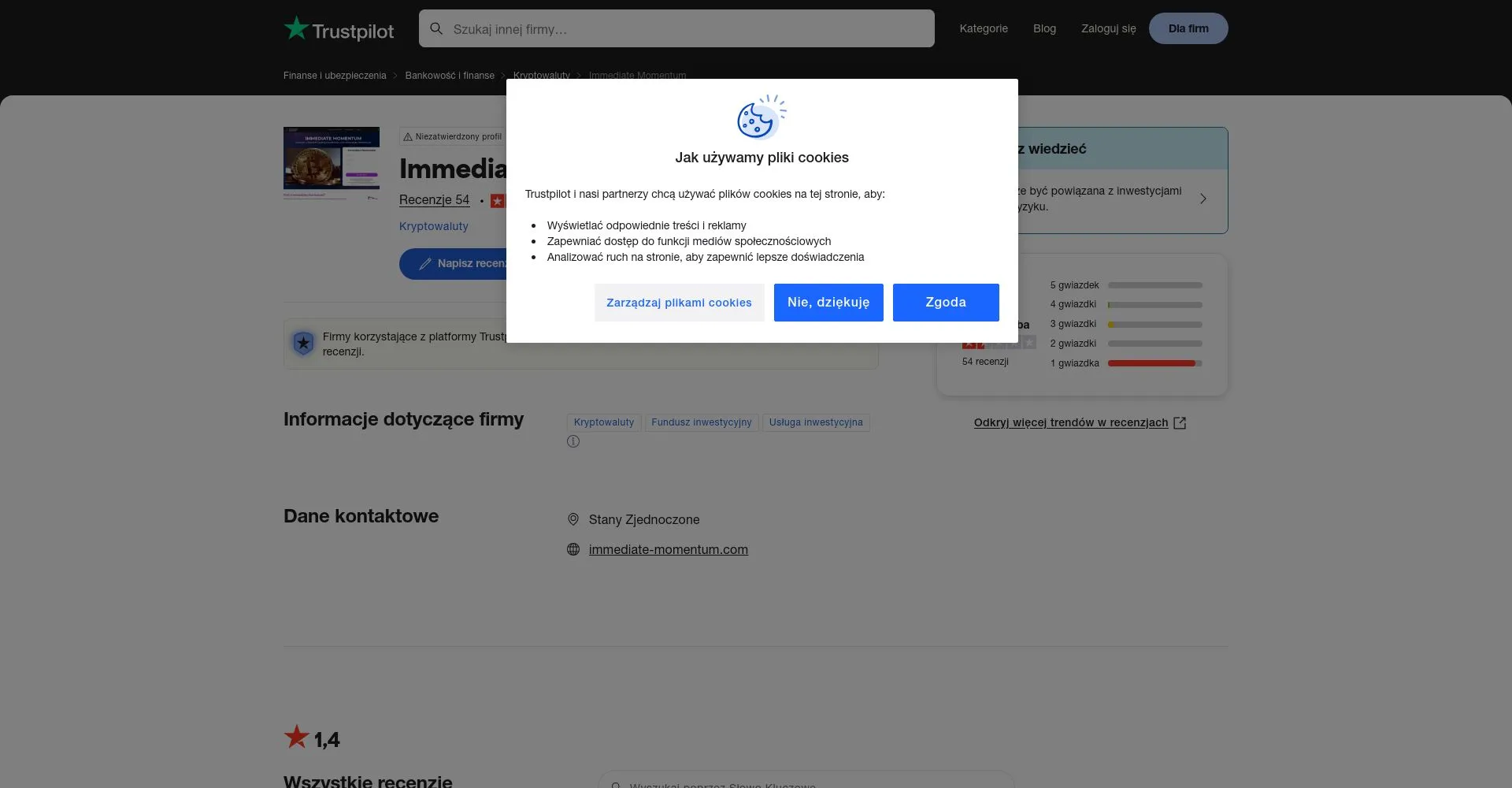
Task: Open Odkryj więcej trendów w recenzjach link
Action: pyautogui.click(x=1071, y=423)
